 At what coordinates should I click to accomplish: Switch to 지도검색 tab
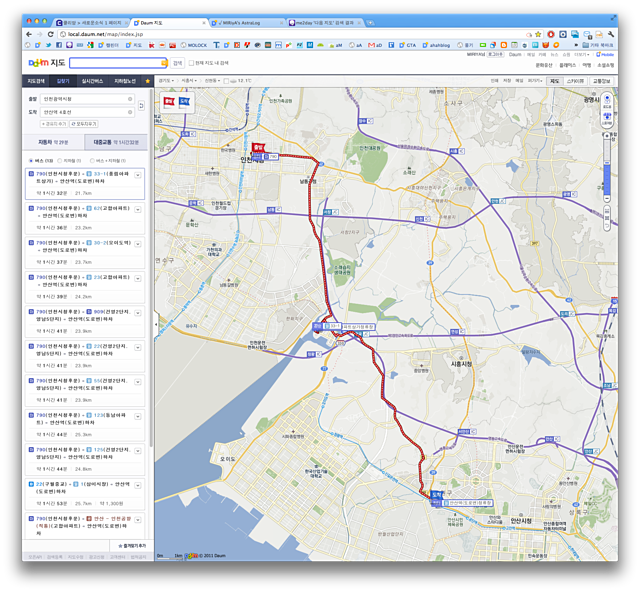coord(36,81)
